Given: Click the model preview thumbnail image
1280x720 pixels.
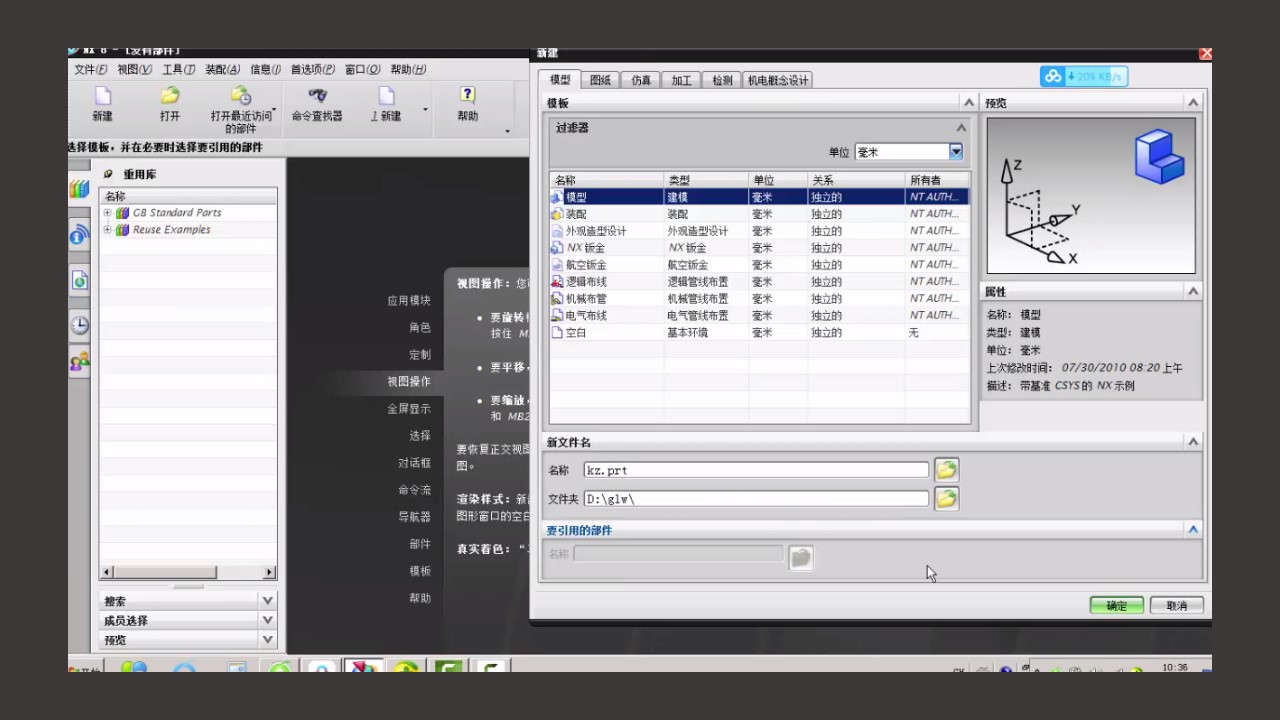Looking at the screenshot, I should tap(1091, 196).
